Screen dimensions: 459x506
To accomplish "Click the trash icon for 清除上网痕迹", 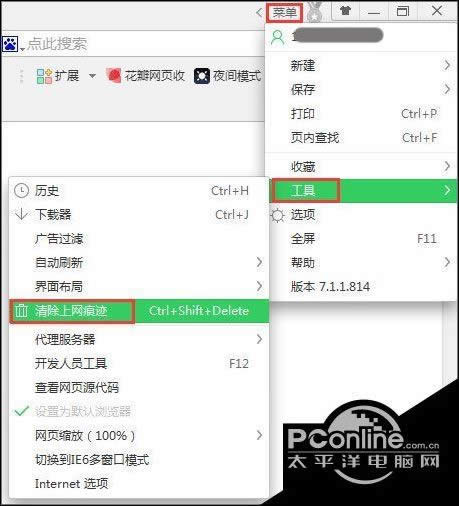I will [x=21, y=311].
